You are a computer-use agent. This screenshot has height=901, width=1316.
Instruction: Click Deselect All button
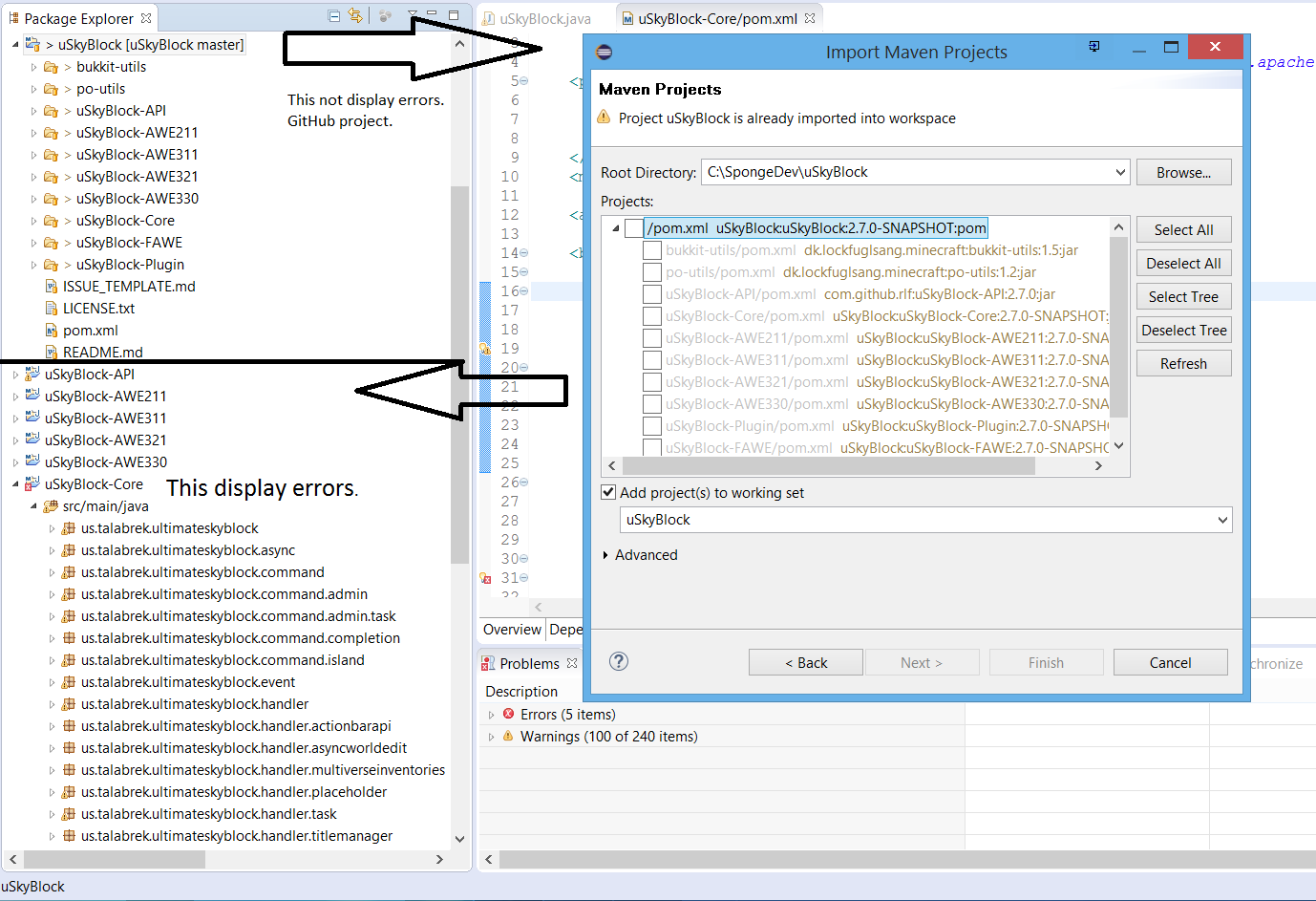click(x=1183, y=263)
